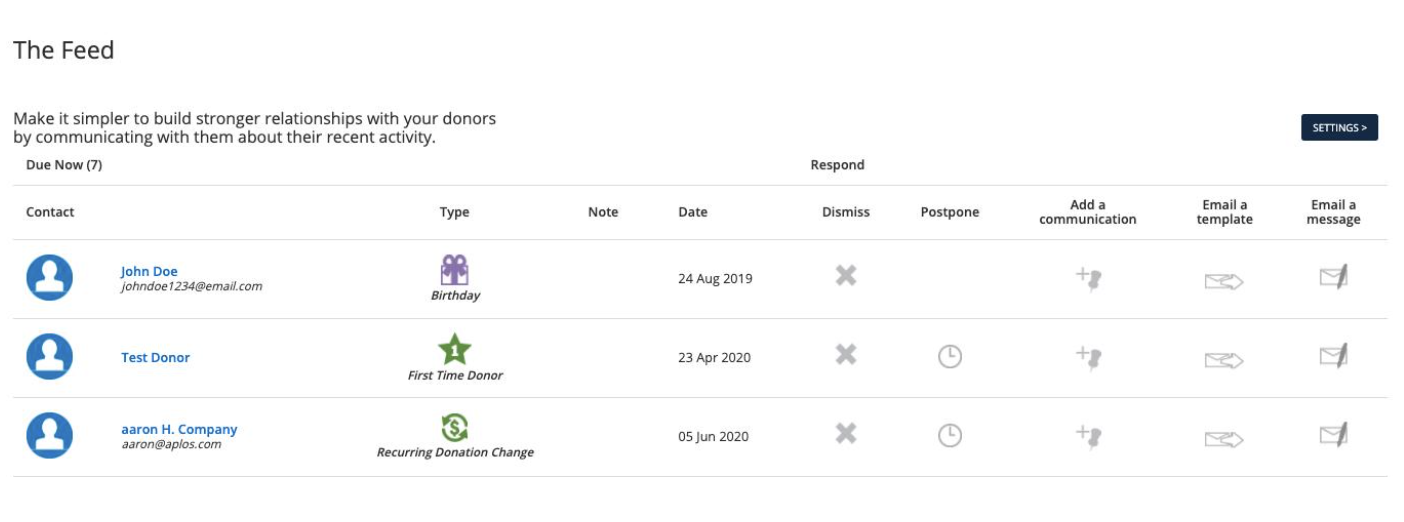Click the Type column header
1404x522 pixels.
pos(454,212)
